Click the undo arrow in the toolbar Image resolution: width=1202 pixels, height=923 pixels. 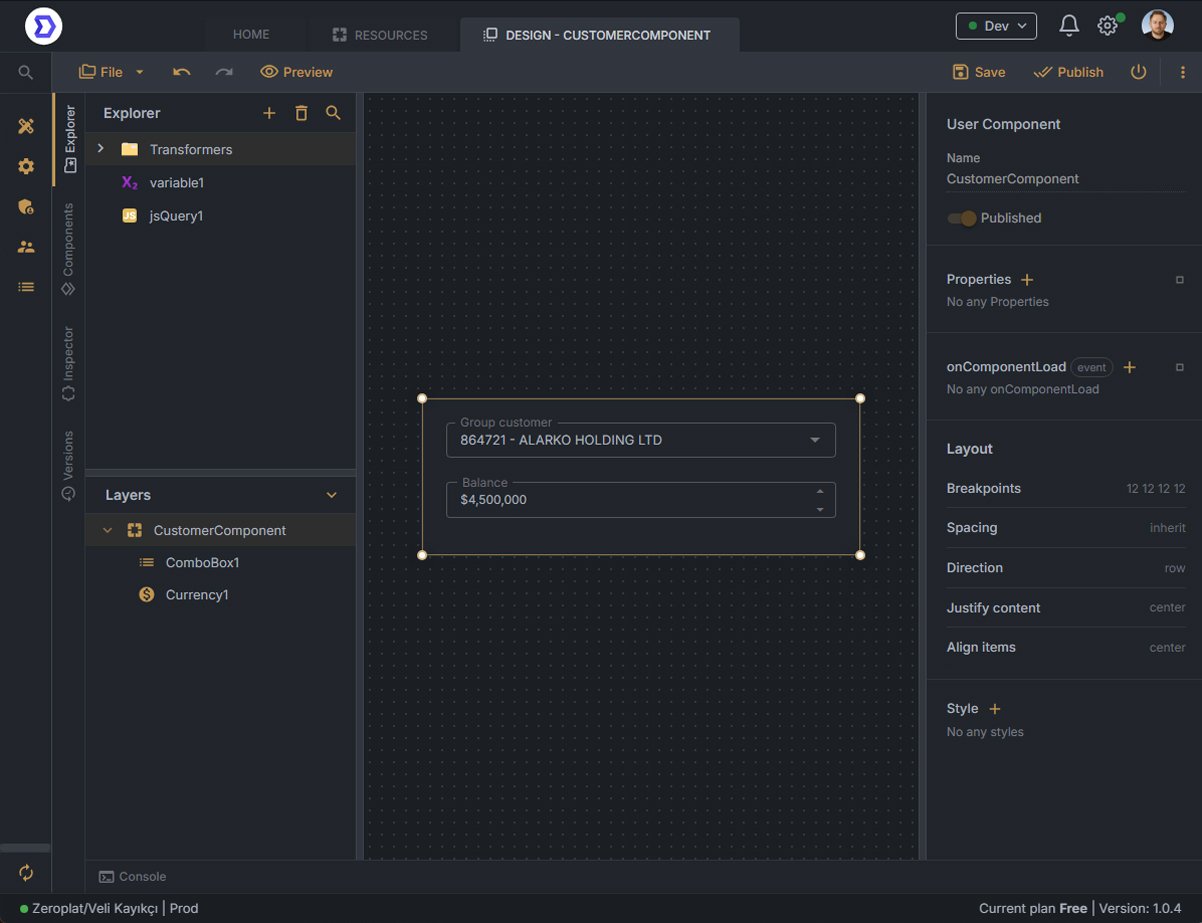tap(181, 72)
